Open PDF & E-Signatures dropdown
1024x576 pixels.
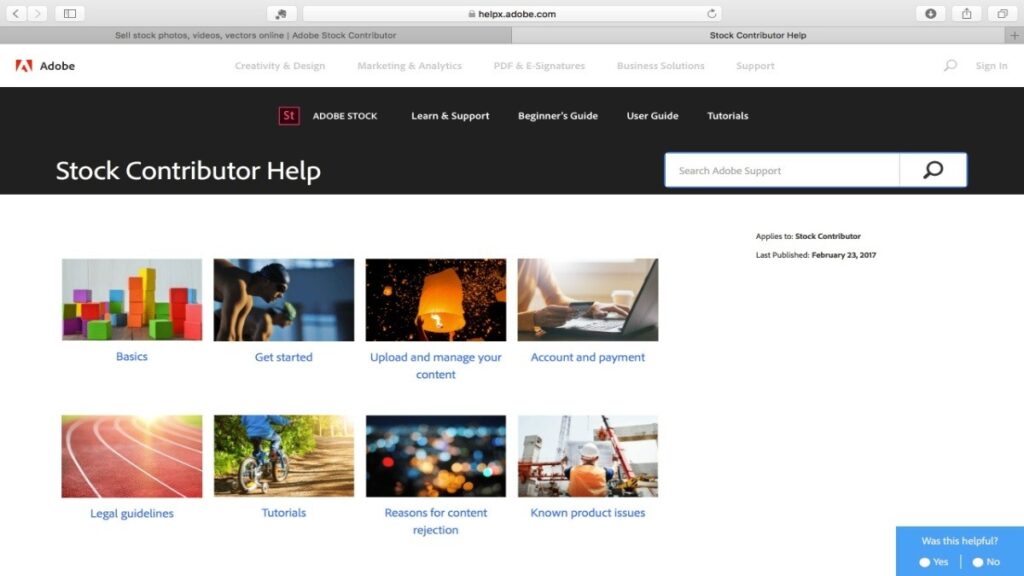pyautogui.click(x=539, y=66)
